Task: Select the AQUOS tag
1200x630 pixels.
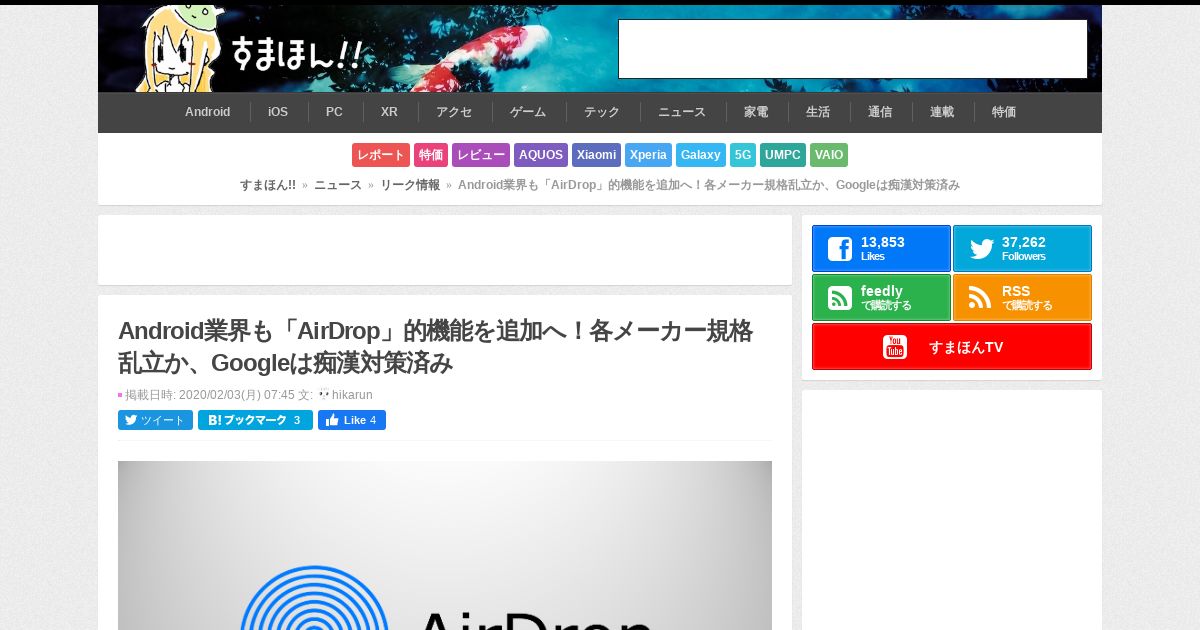Action: click(x=541, y=155)
